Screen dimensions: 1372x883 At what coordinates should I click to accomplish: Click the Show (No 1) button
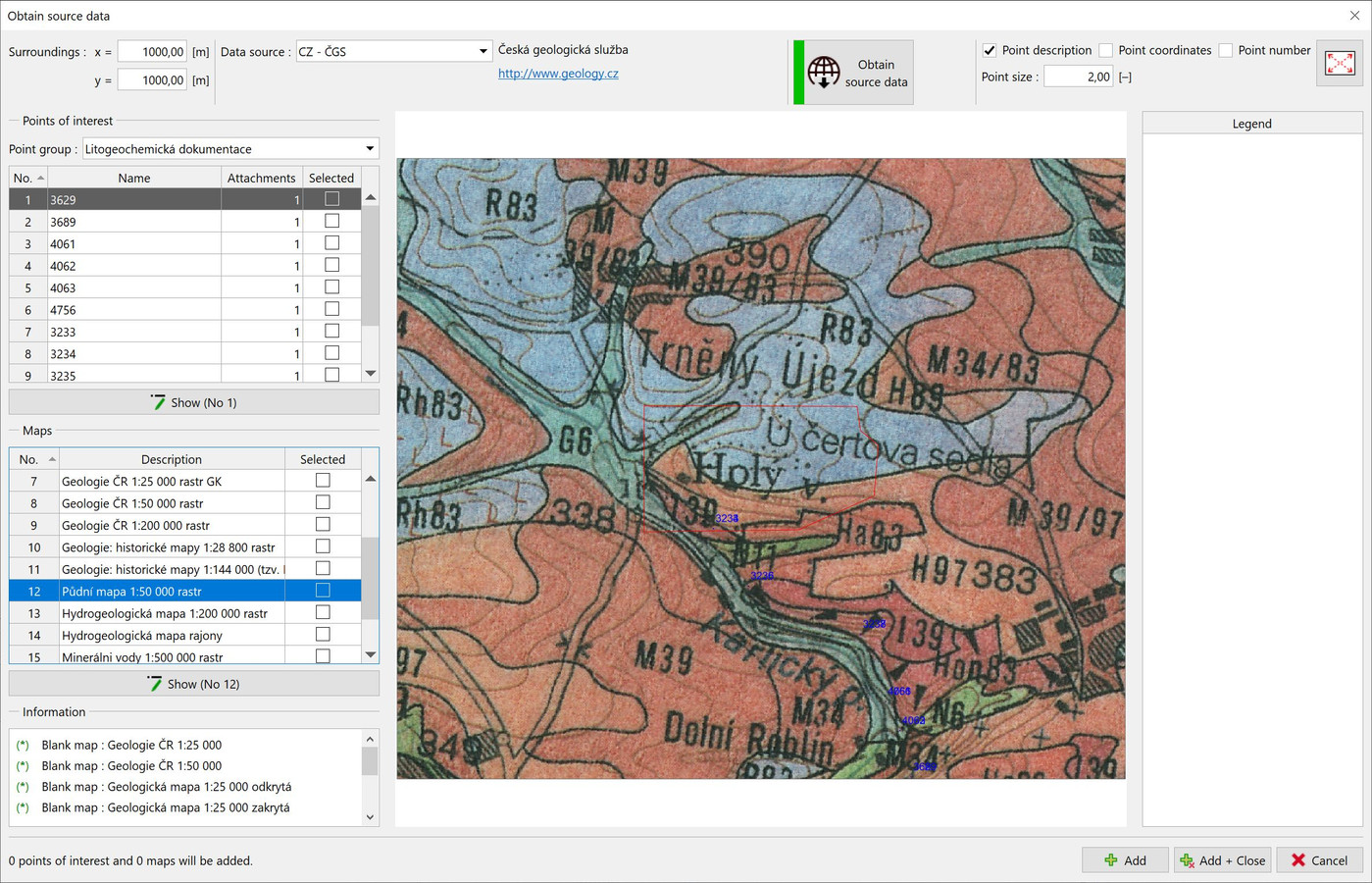click(x=194, y=402)
